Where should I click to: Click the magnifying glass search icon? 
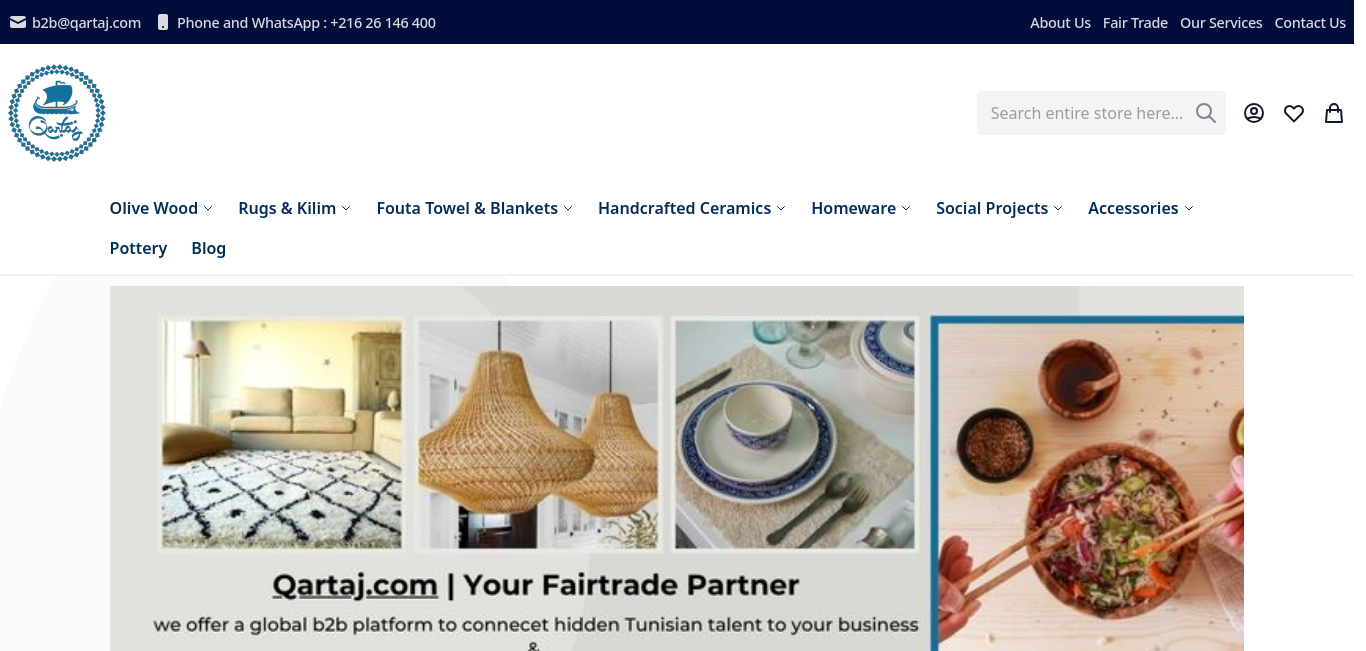pyautogui.click(x=1206, y=113)
